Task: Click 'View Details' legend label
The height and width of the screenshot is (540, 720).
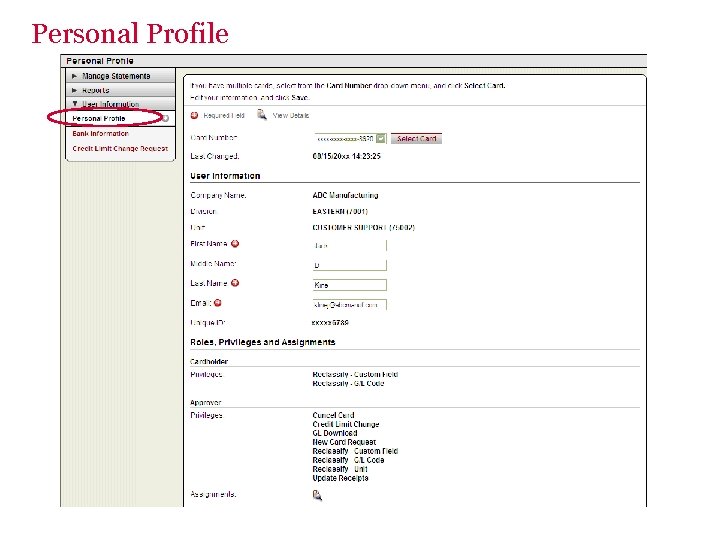Action: tap(291, 115)
